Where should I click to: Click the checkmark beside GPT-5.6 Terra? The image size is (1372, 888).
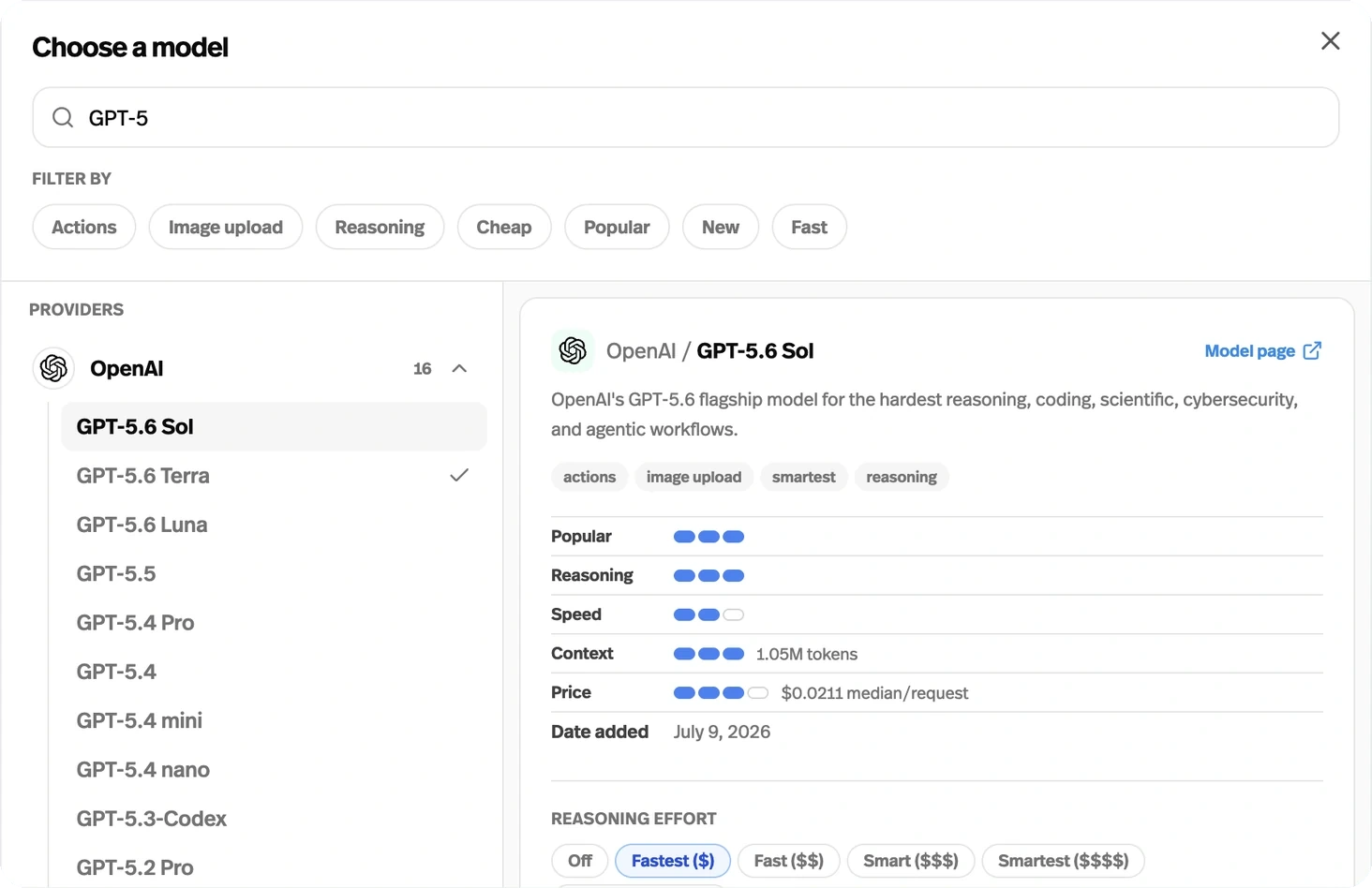[x=459, y=475]
